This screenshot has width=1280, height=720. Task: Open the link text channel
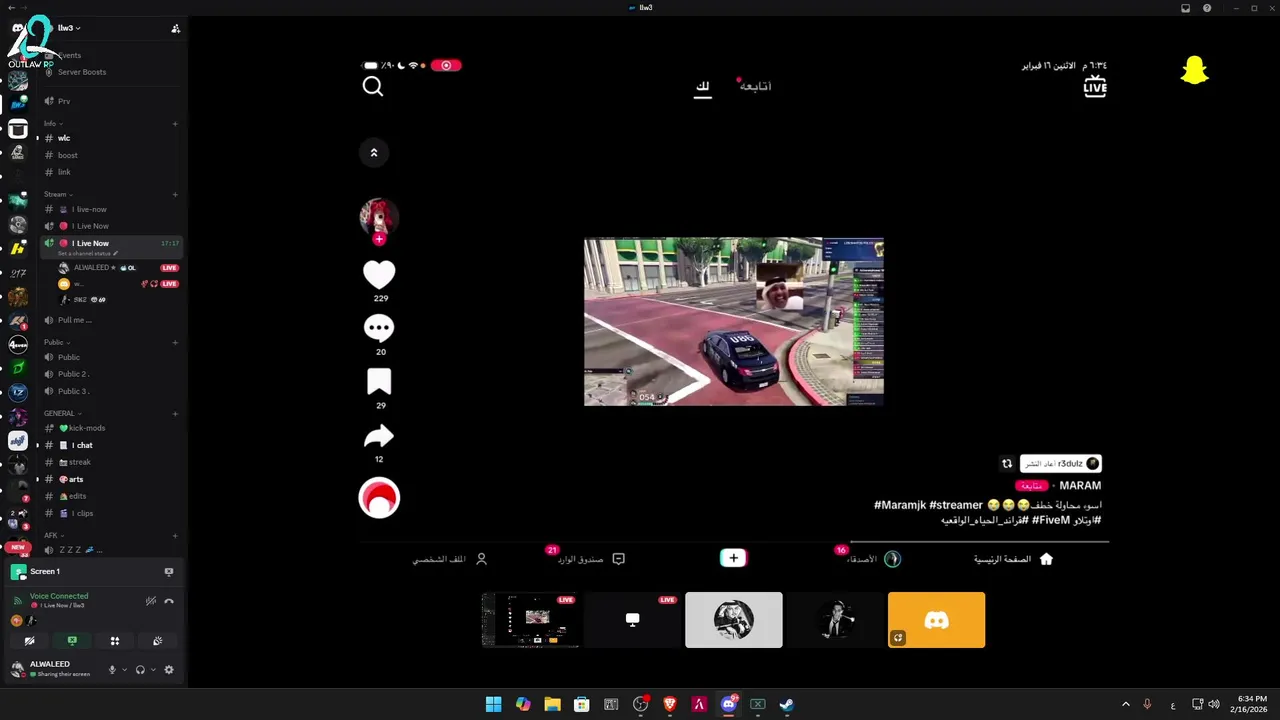[110, 172]
